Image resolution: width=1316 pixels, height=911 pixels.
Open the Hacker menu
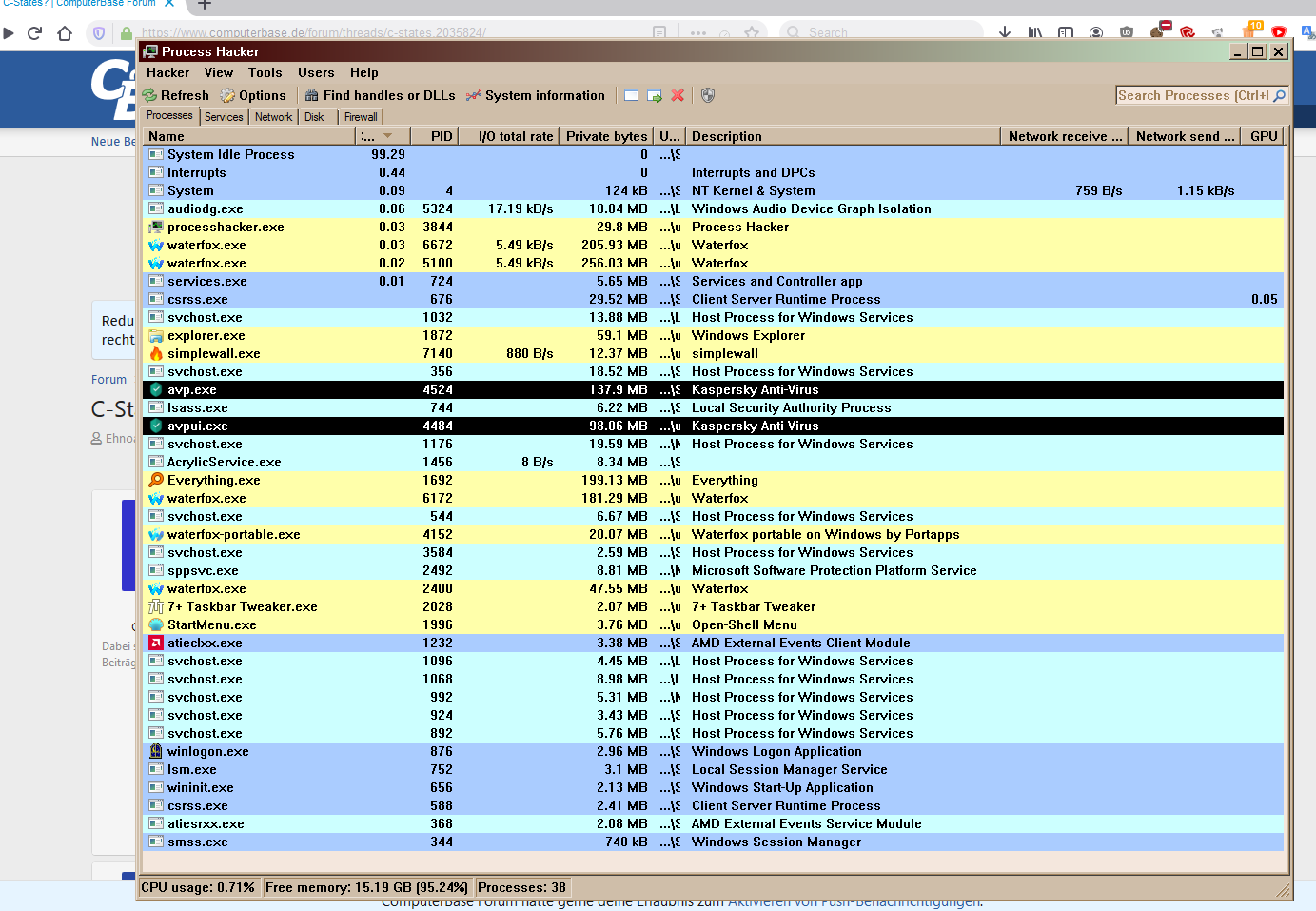(167, 72)
